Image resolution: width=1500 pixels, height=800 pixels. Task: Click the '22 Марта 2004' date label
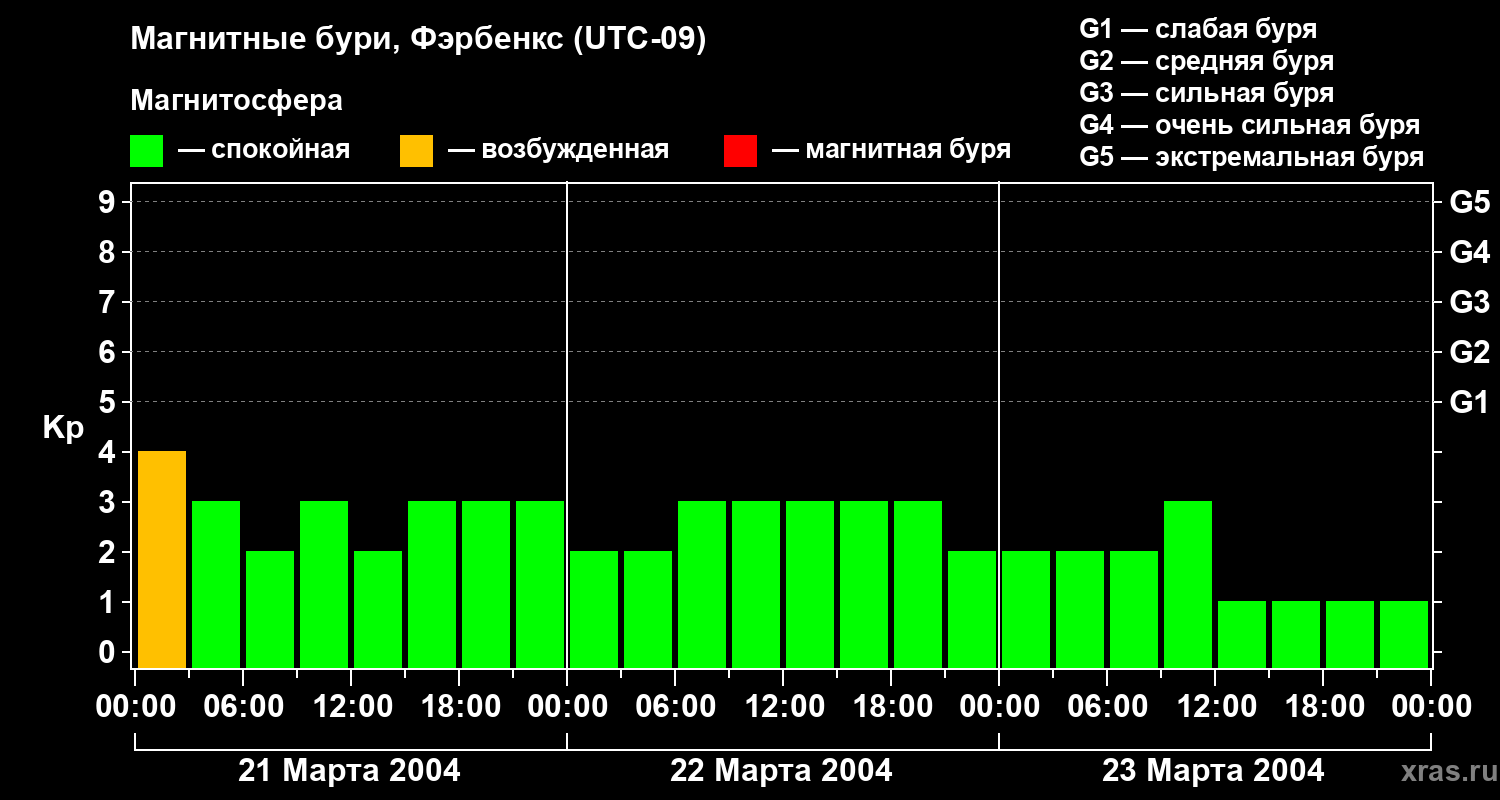tap(781, 771)
